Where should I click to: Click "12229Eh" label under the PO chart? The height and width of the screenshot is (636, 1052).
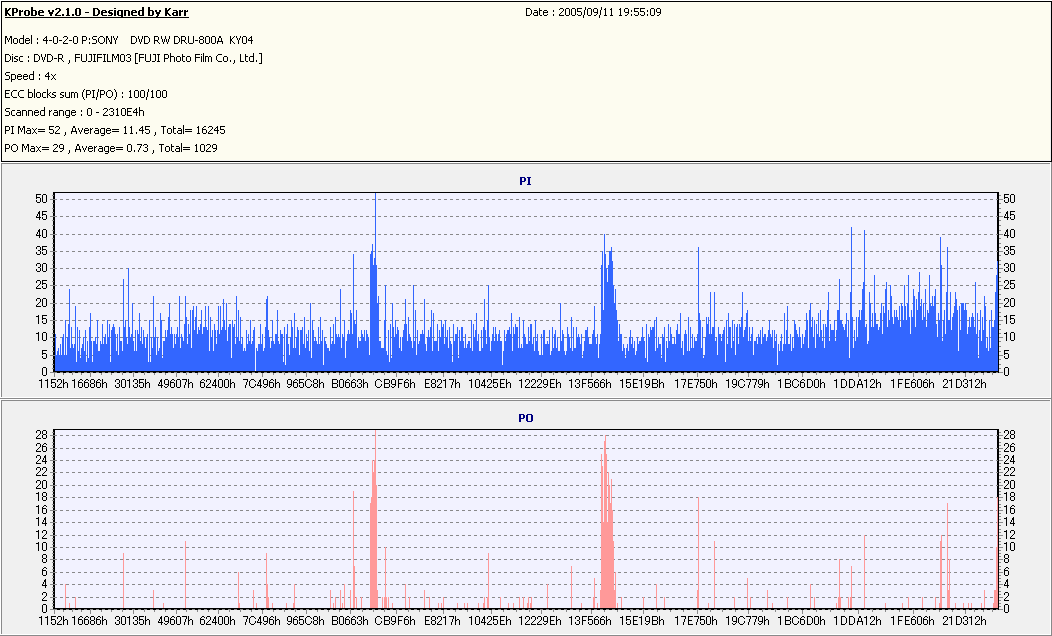[539, 621]
